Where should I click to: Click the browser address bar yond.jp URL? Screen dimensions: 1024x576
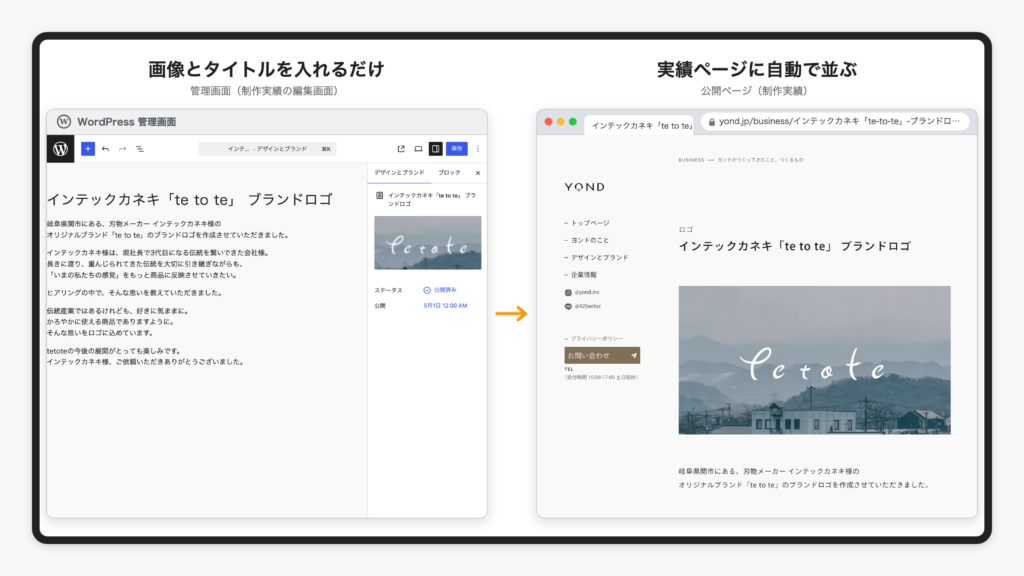point(835,121)
